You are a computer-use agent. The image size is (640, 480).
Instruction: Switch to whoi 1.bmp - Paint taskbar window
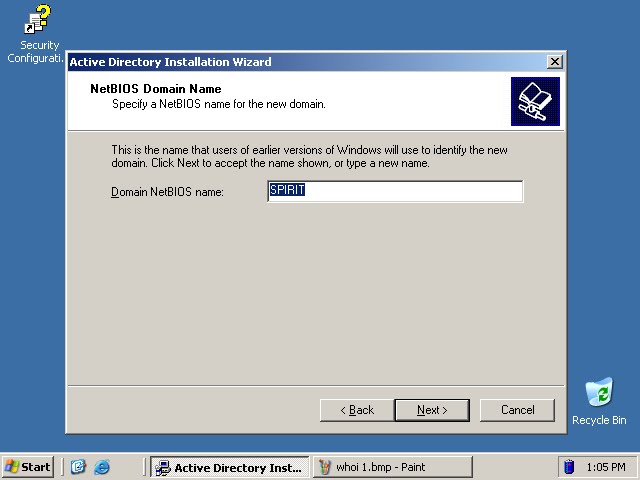393,467
